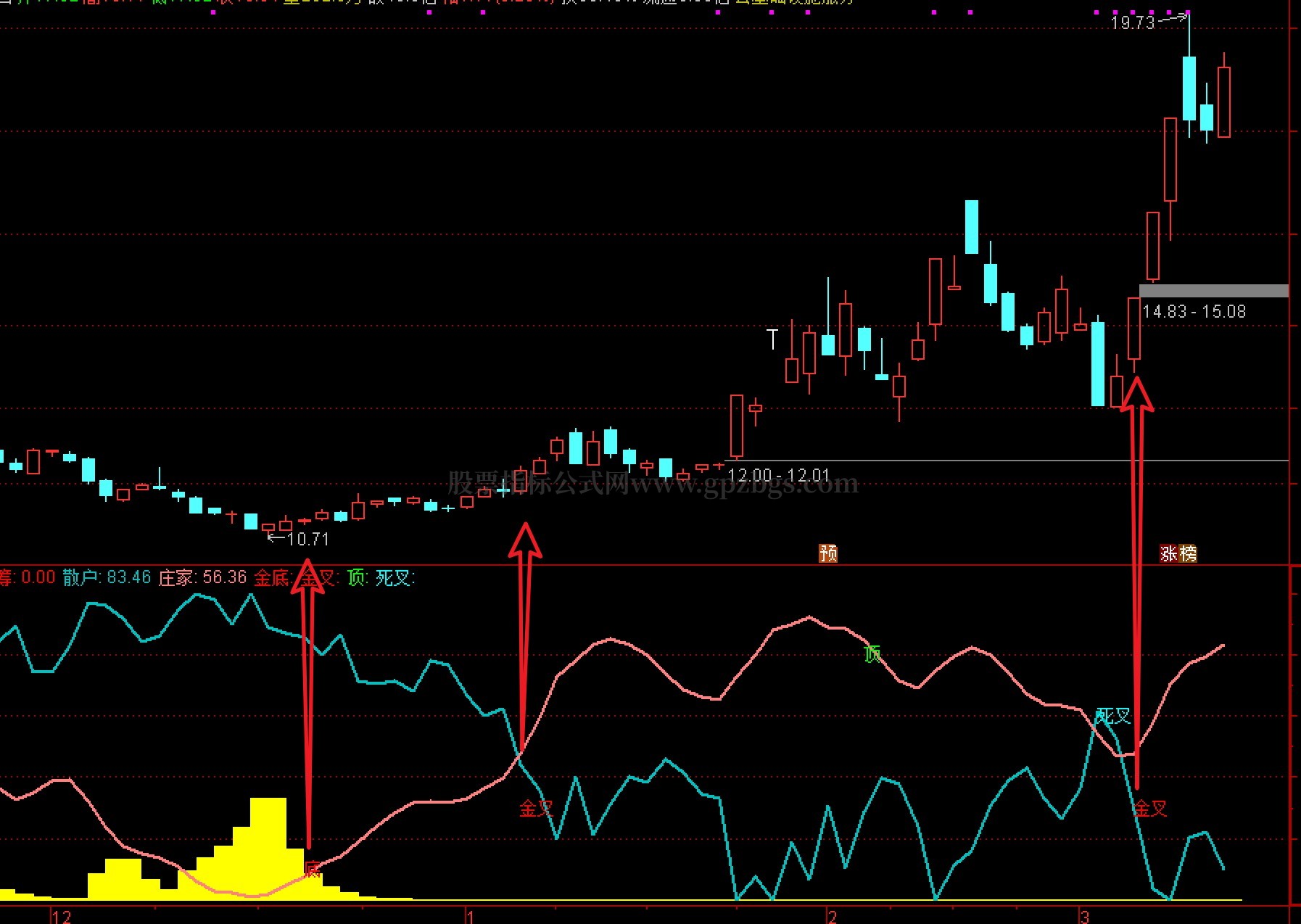Image resolution: width=1301 pixels, height=924 pixels.
Task: Click the gray 14.83 - 15.08 gap bar
Action: coord(1213,291)
